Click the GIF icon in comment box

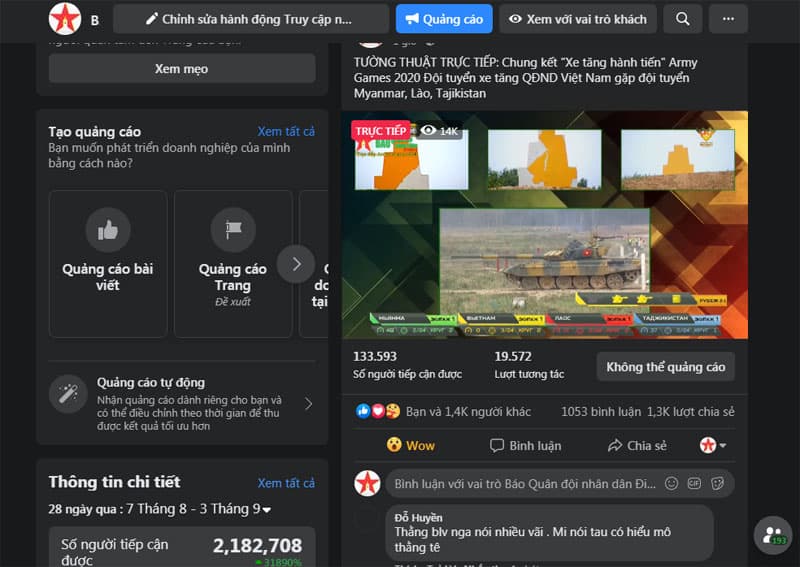pyautogui.click(x=694, y=483)
